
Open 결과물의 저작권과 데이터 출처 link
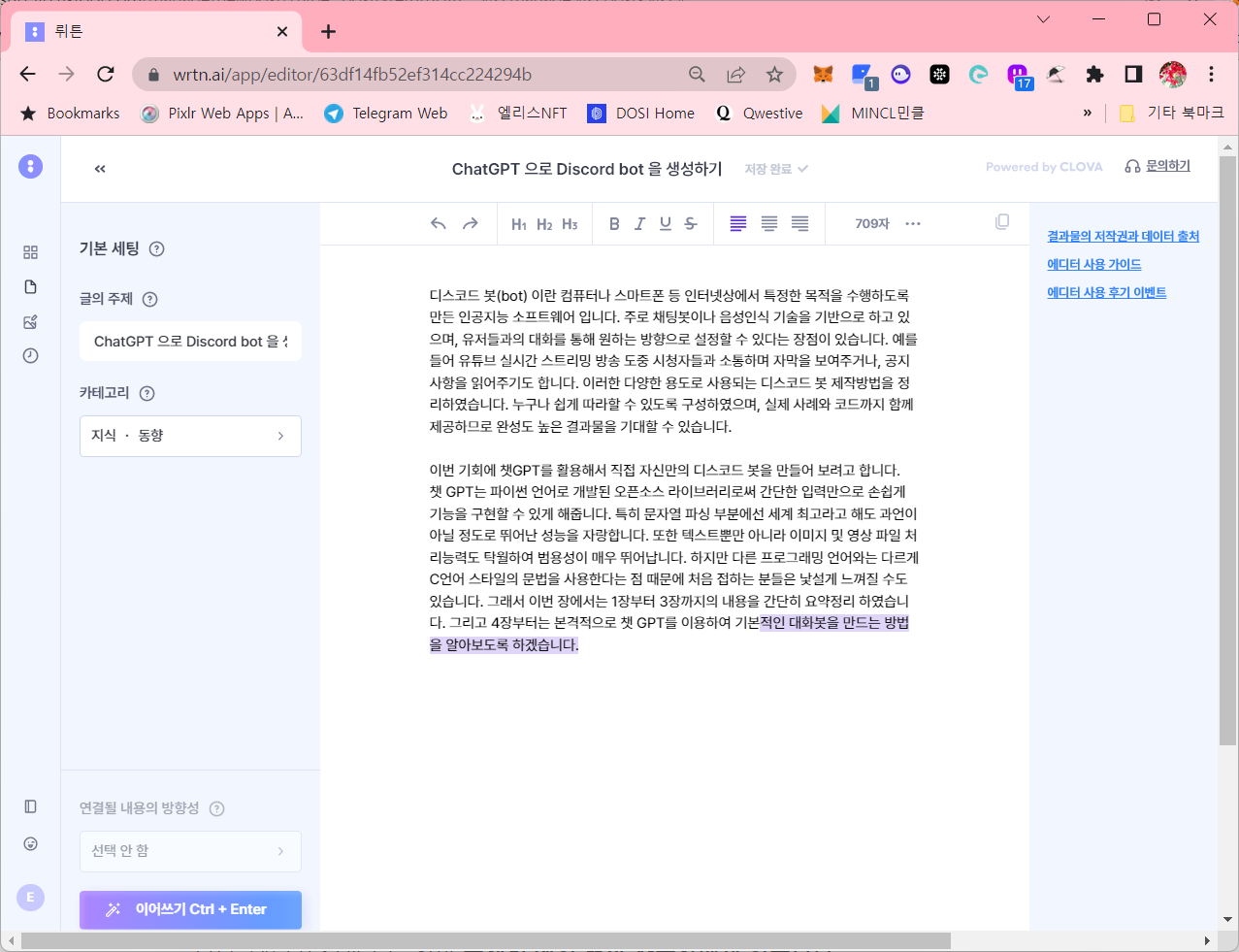coord(1123,236)
